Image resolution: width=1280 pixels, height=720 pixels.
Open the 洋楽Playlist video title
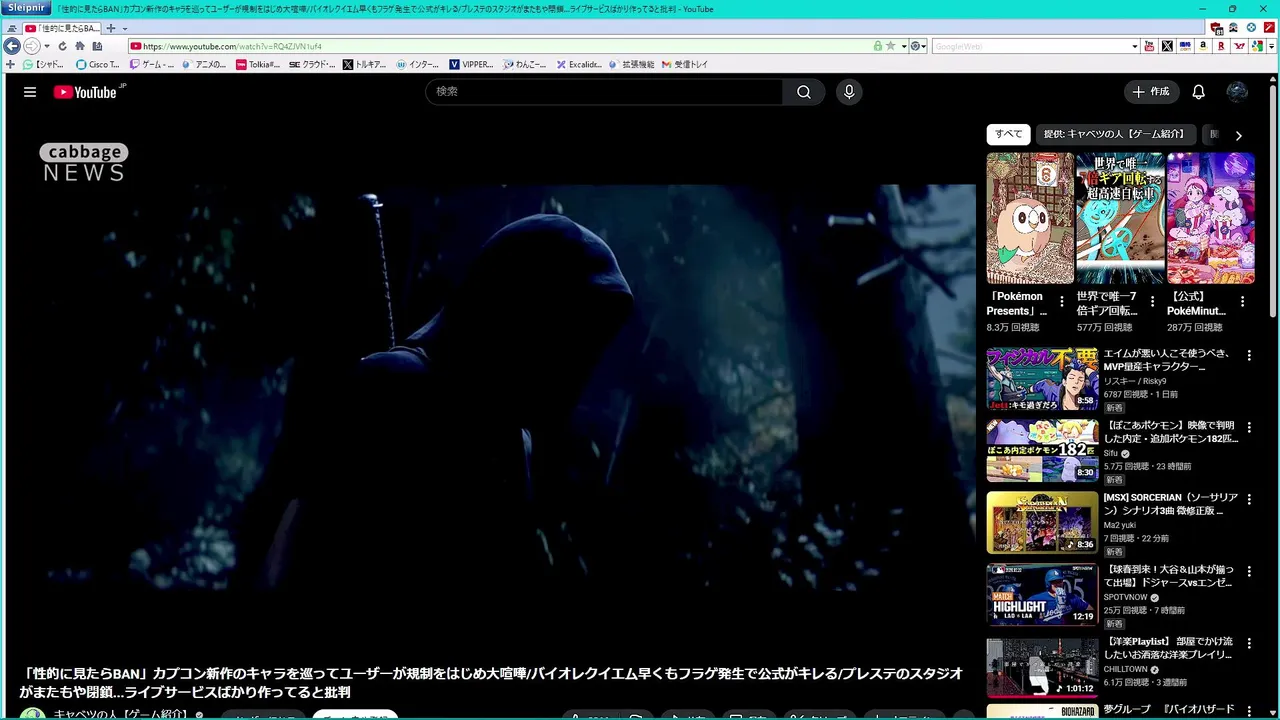pos(1168,648)
